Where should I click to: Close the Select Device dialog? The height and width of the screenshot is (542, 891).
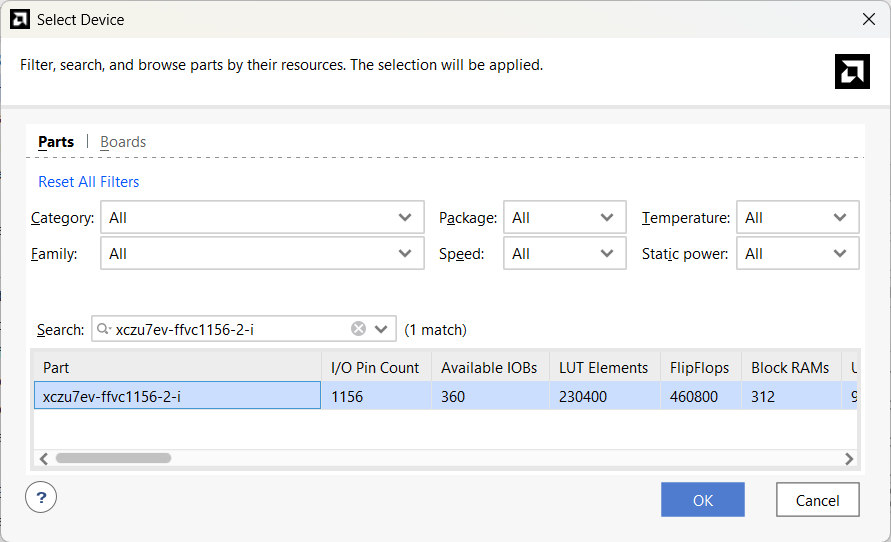pos(868,19)
